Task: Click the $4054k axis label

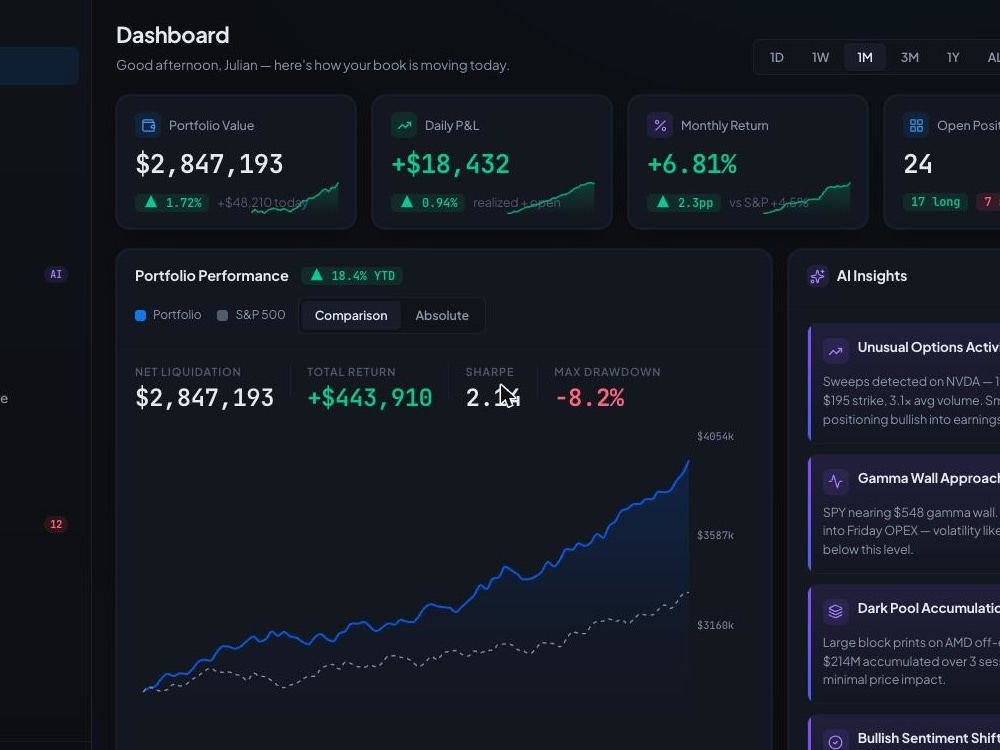Action: (715, 436)
